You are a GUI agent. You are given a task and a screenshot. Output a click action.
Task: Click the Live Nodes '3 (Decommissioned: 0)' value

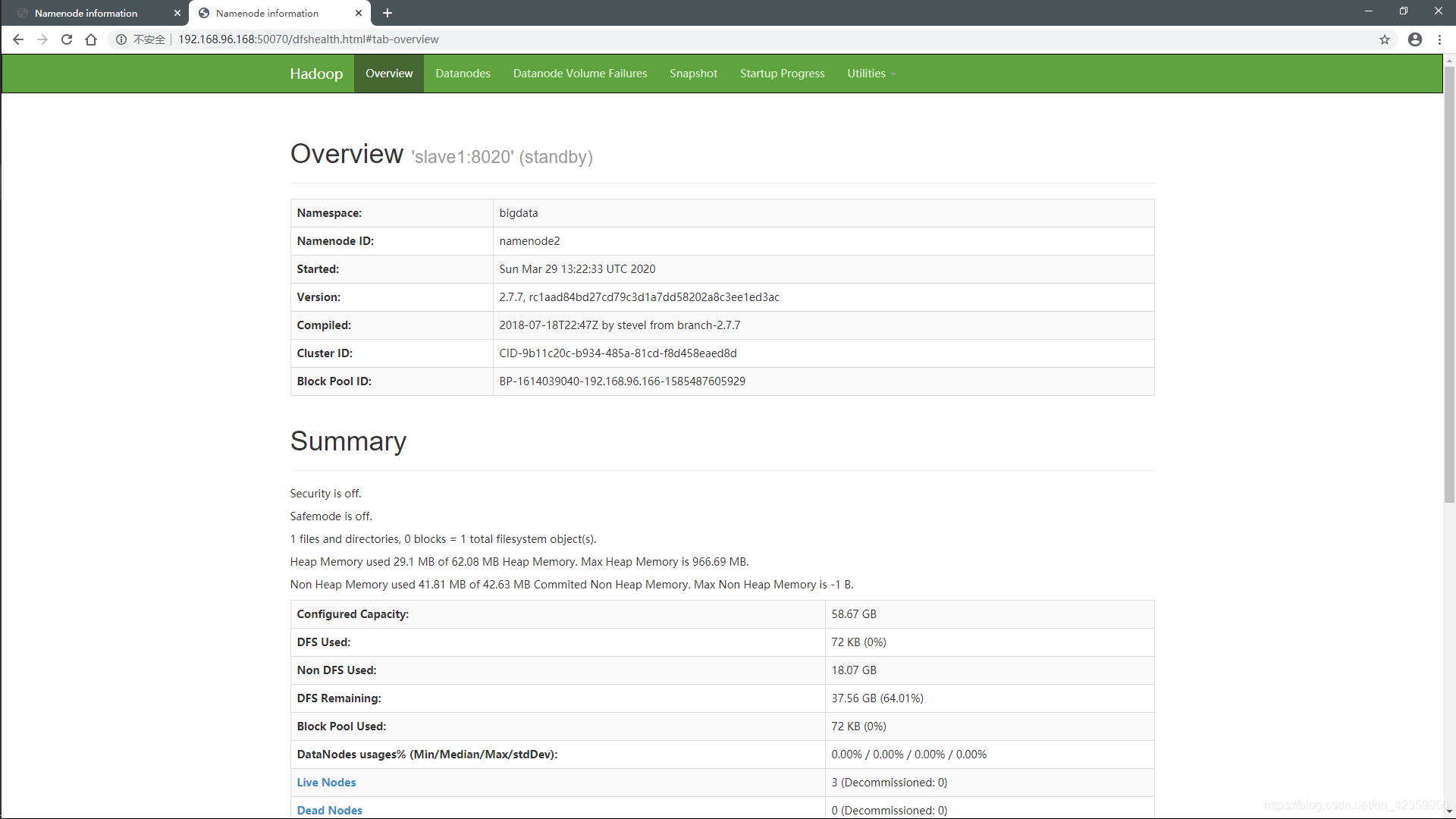(889, 783)
